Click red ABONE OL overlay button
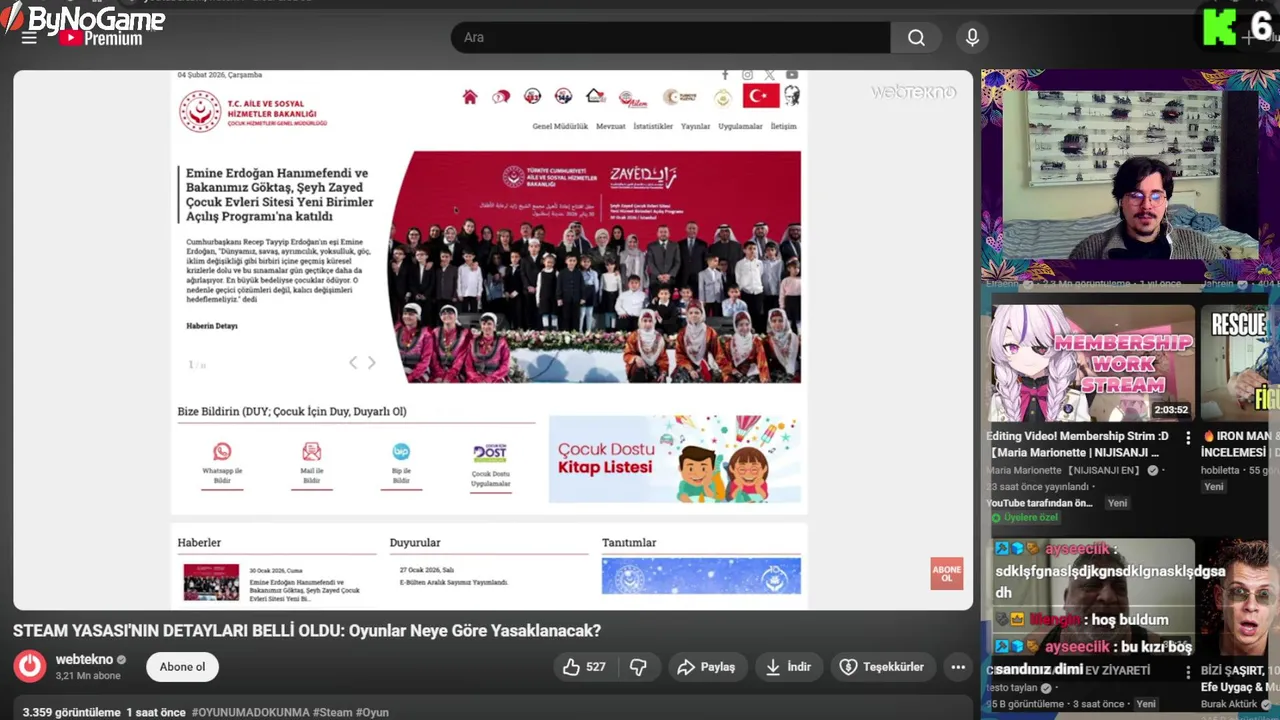The width and height of the screenshot is (1280, 720). click(947, 573)
